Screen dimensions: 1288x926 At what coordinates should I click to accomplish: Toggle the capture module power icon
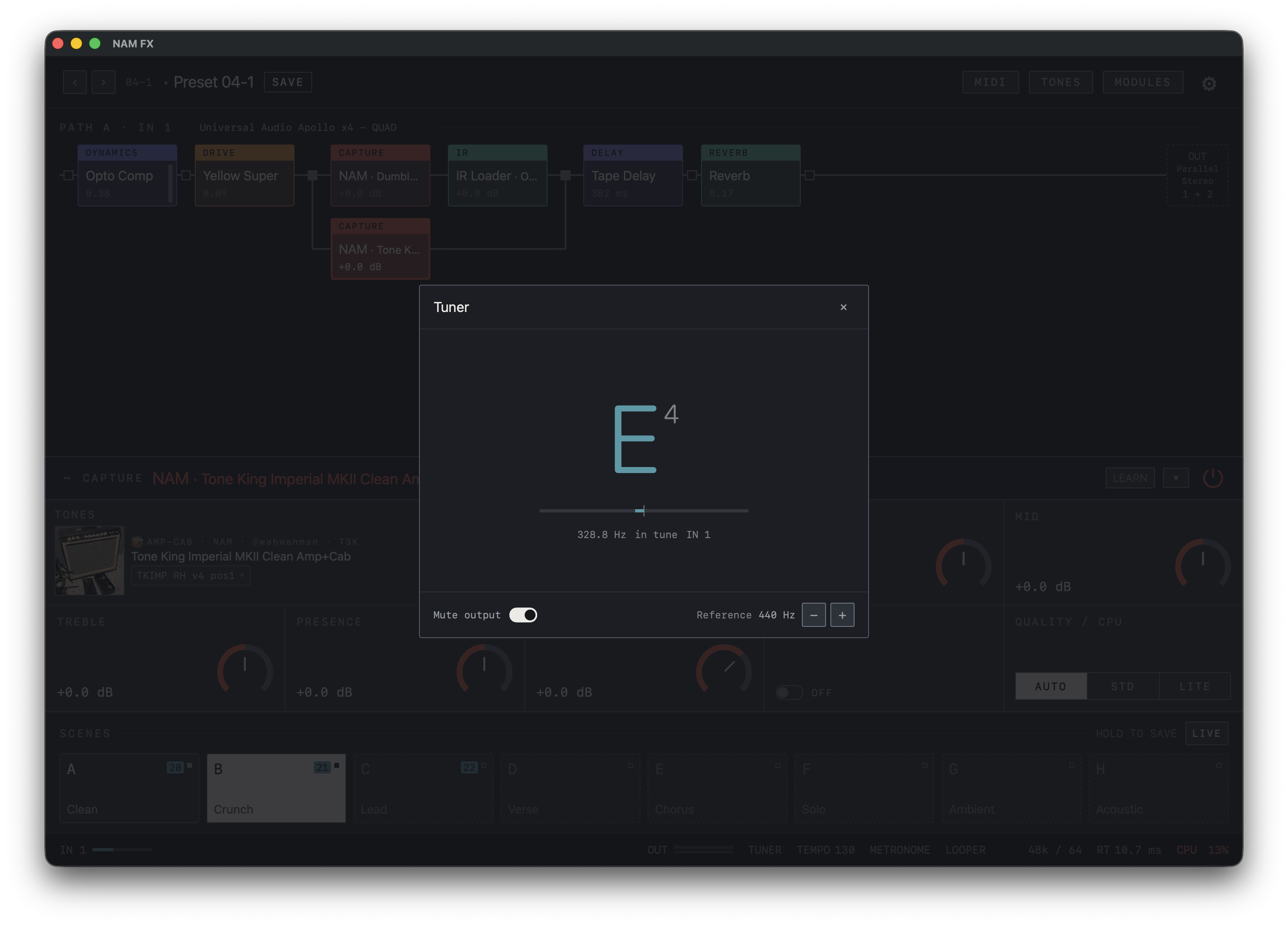pyautogui.click(x=1212, y=478)
